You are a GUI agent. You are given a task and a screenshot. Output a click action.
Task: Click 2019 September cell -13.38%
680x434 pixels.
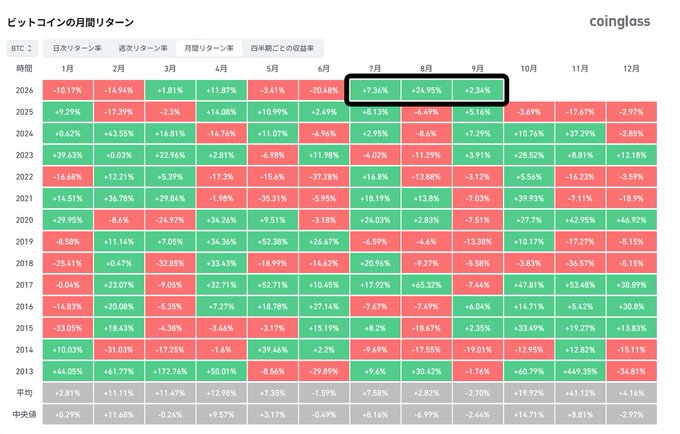click(x=477, y=241)
